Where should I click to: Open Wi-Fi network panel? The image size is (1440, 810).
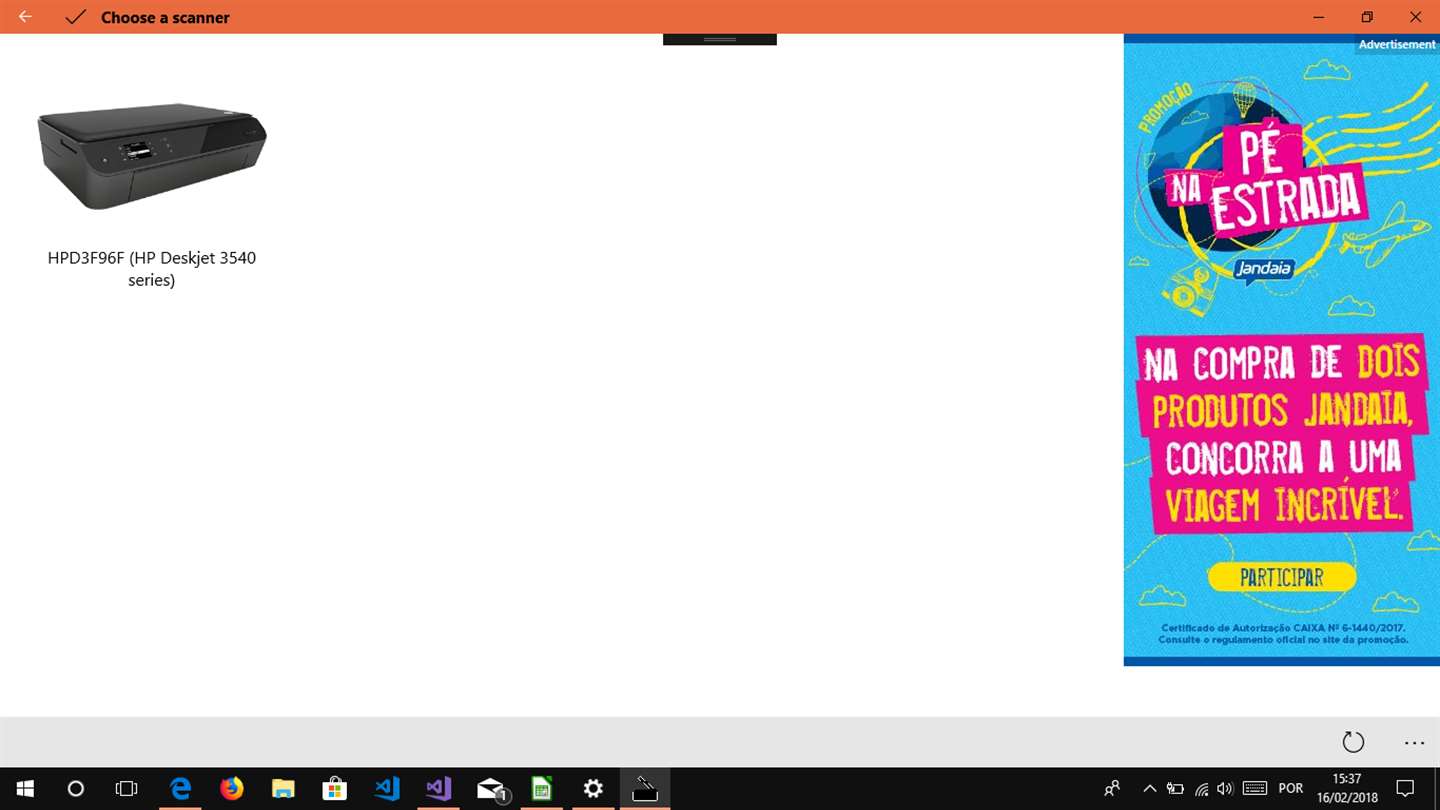pyautogui.click(x=1202, y=789)
